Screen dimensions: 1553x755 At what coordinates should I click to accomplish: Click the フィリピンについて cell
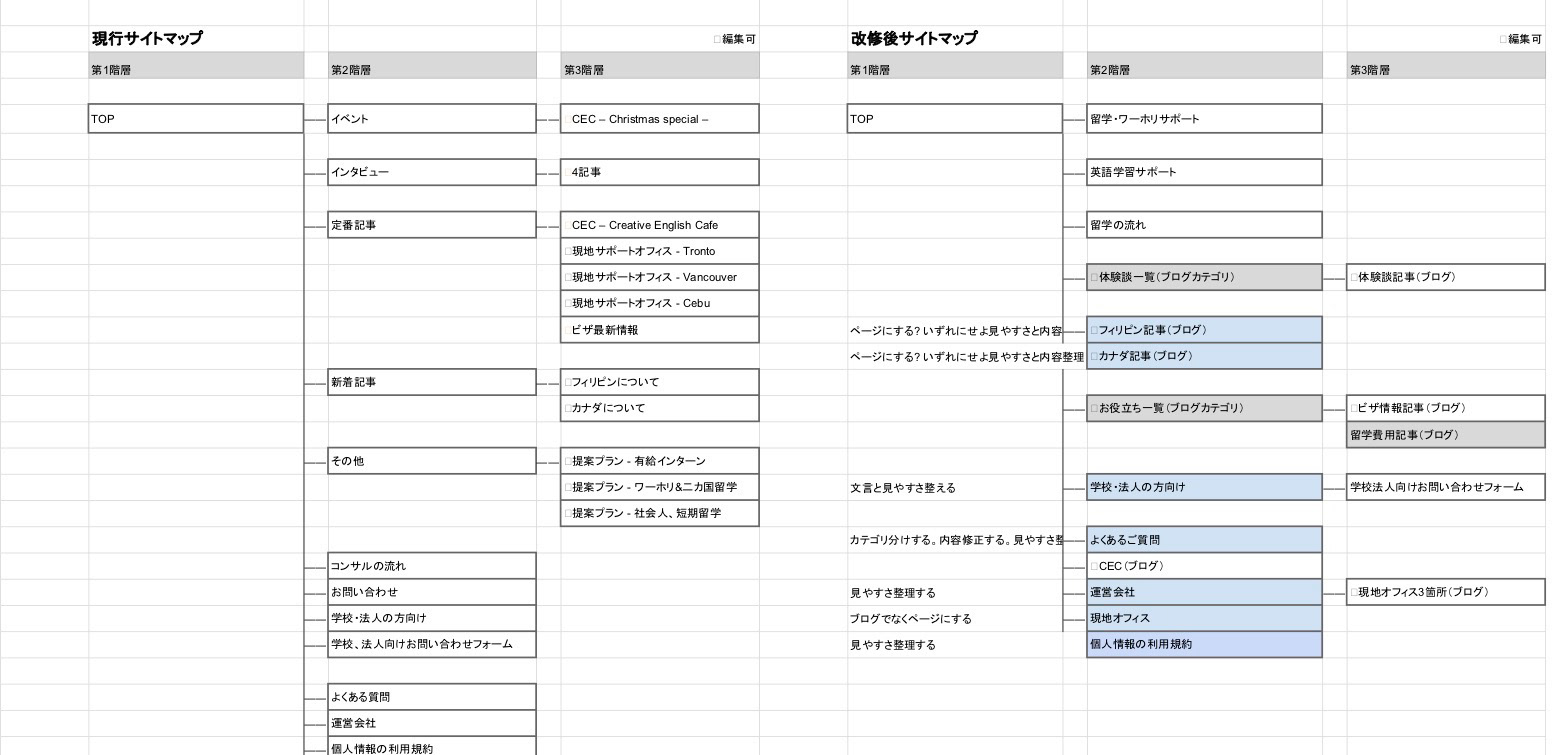pos(660,382)
